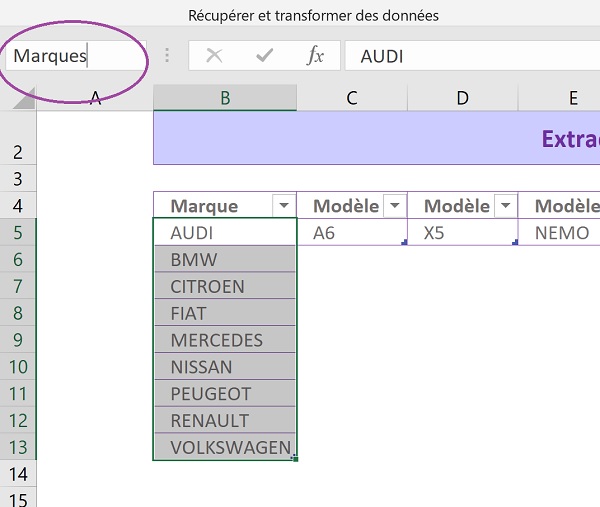Click the Cancel X icon in formula bar
Screen dimensions: 600x507
tap(214, 55)
